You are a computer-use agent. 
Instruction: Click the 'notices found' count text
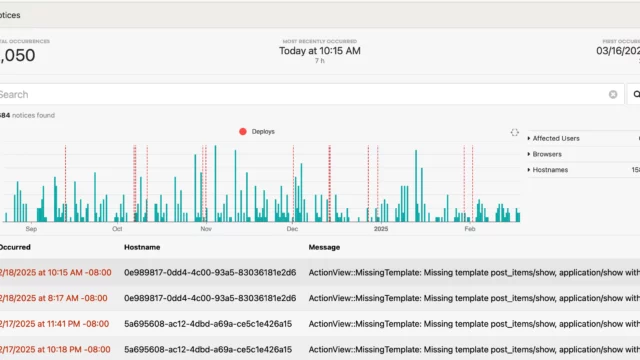click(x=27, y=116)
